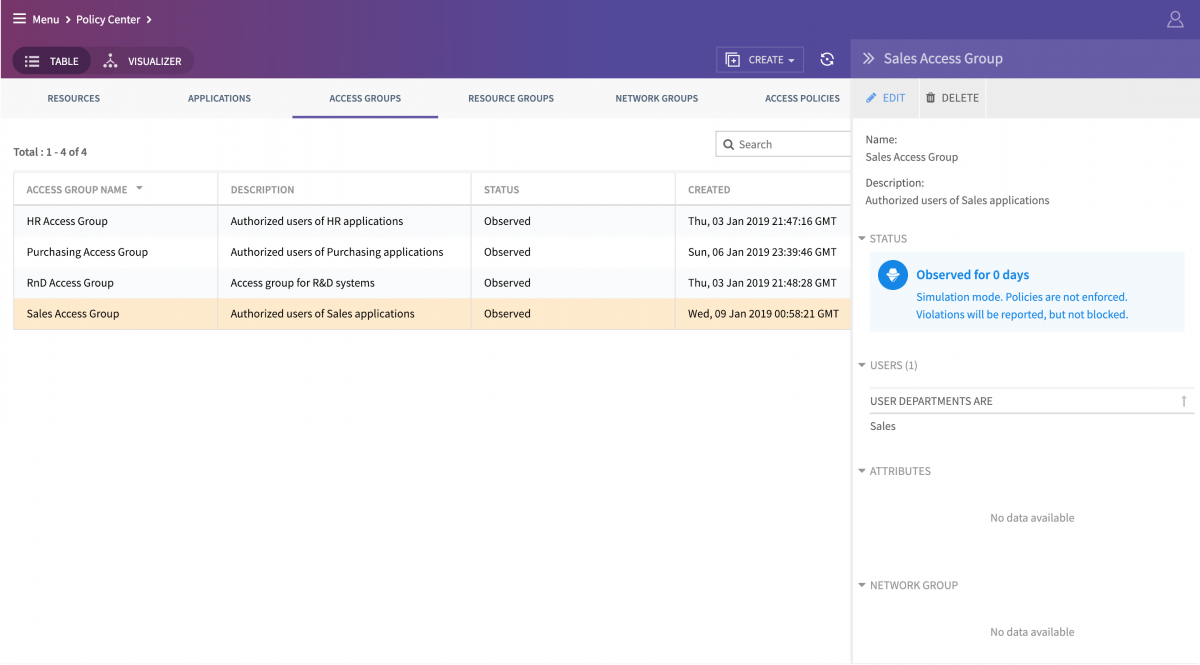Click the magnifier icon in the search box
The width and height of the screenshot is (1200, 665).
[x=730, y=144]
